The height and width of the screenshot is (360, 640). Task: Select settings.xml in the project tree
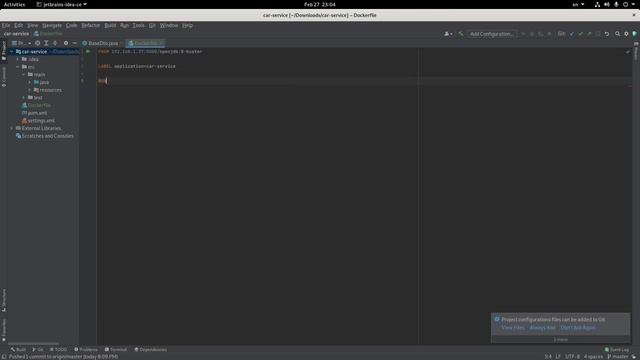38,121
